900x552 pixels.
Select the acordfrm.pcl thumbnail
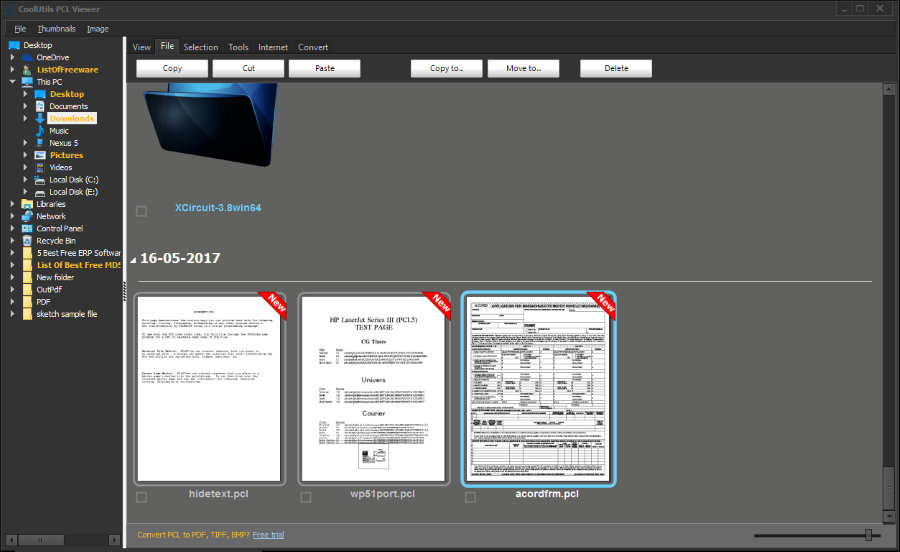coord(538,388)
